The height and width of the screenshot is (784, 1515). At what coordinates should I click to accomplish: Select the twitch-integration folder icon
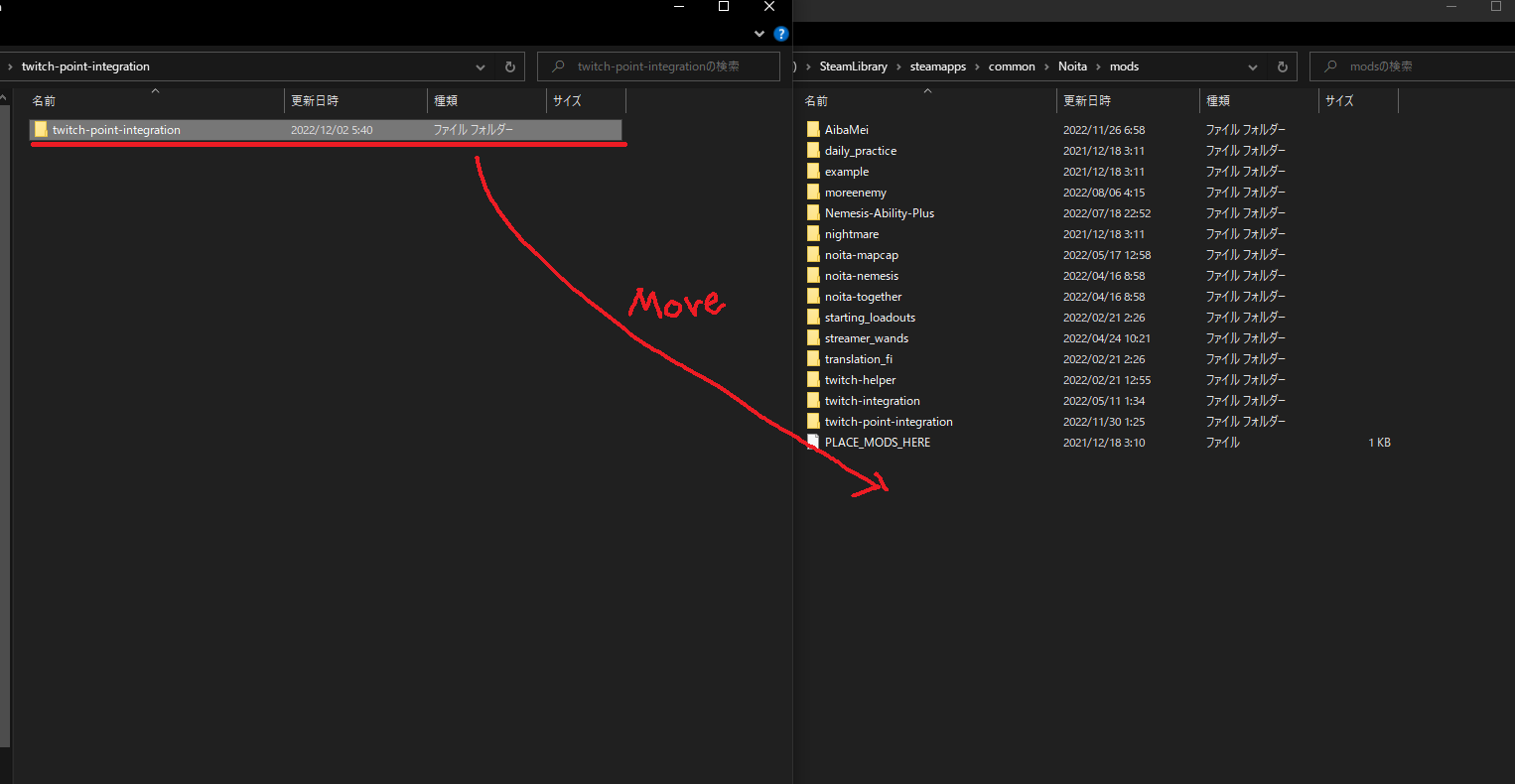click(x=813, y=400)
